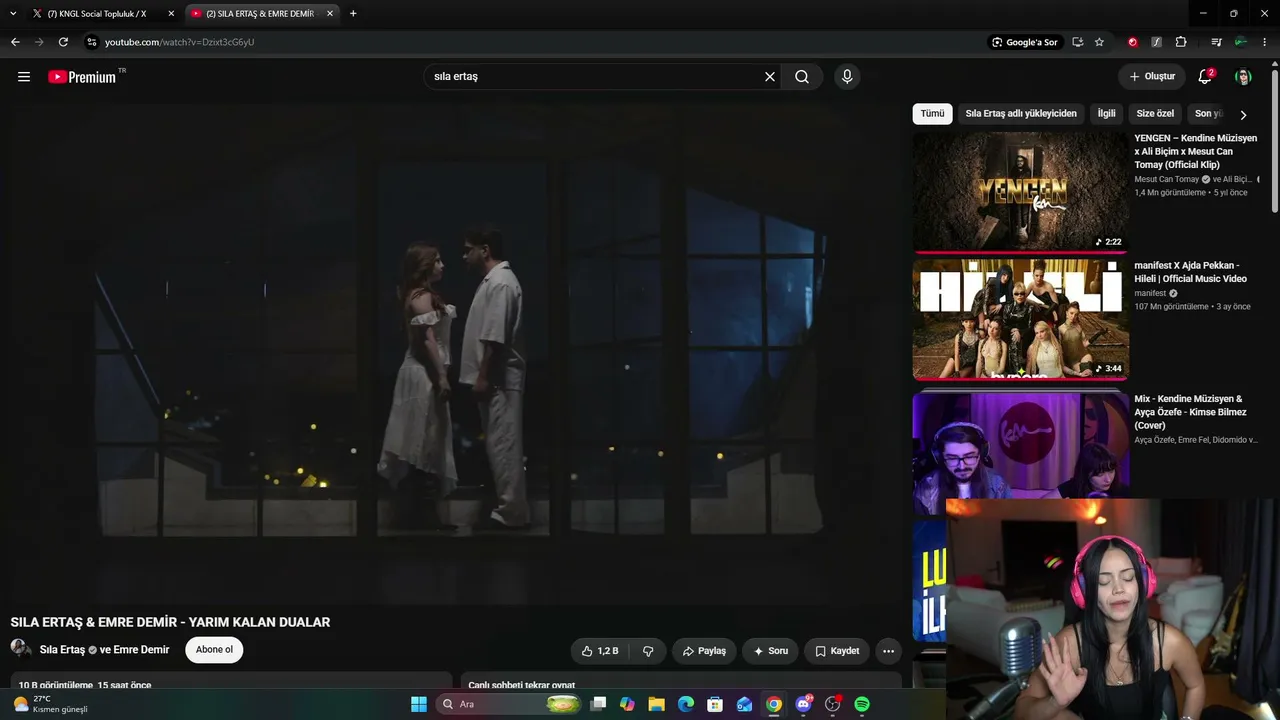Select the İlgili filter chip
1280x720 pixels.
1106,114
